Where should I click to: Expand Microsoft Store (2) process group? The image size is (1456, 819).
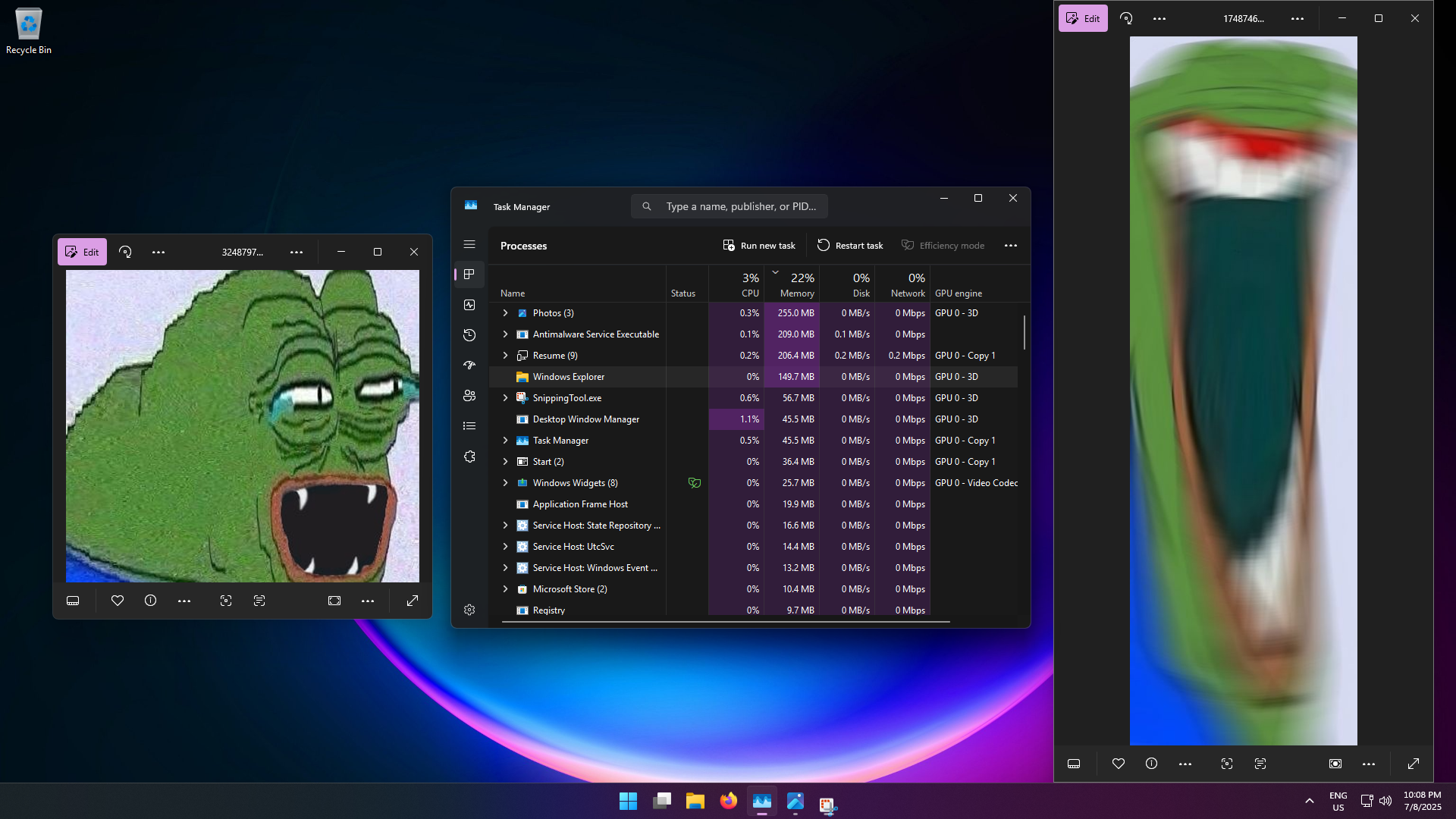click(x=505, y=589)
